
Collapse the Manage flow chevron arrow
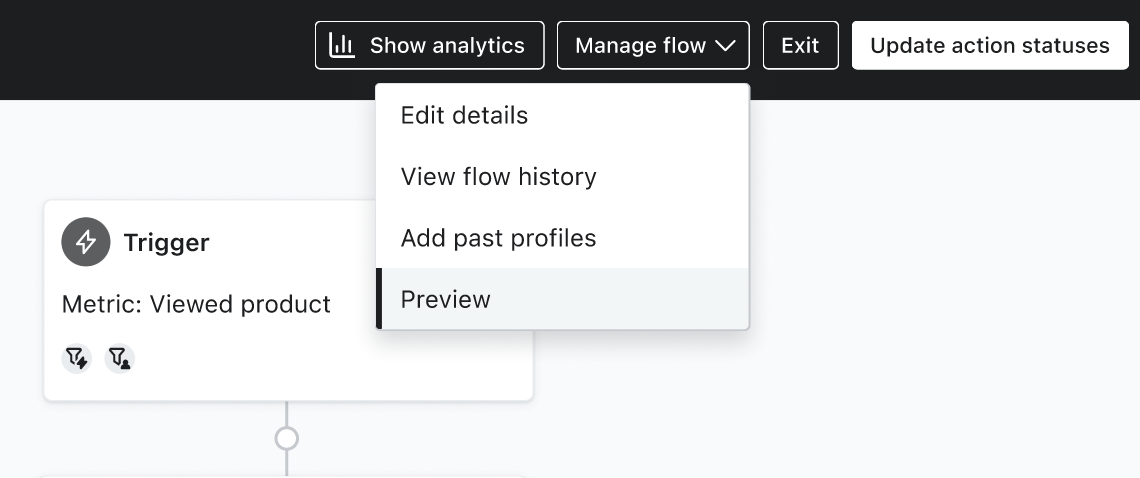point(726,46)
